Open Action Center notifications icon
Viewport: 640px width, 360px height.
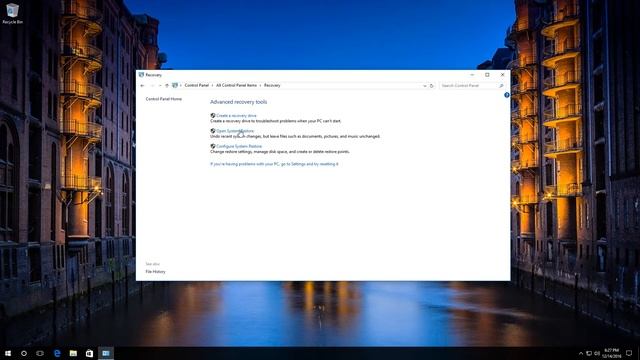pyautogui.click(x=629, y=353)
